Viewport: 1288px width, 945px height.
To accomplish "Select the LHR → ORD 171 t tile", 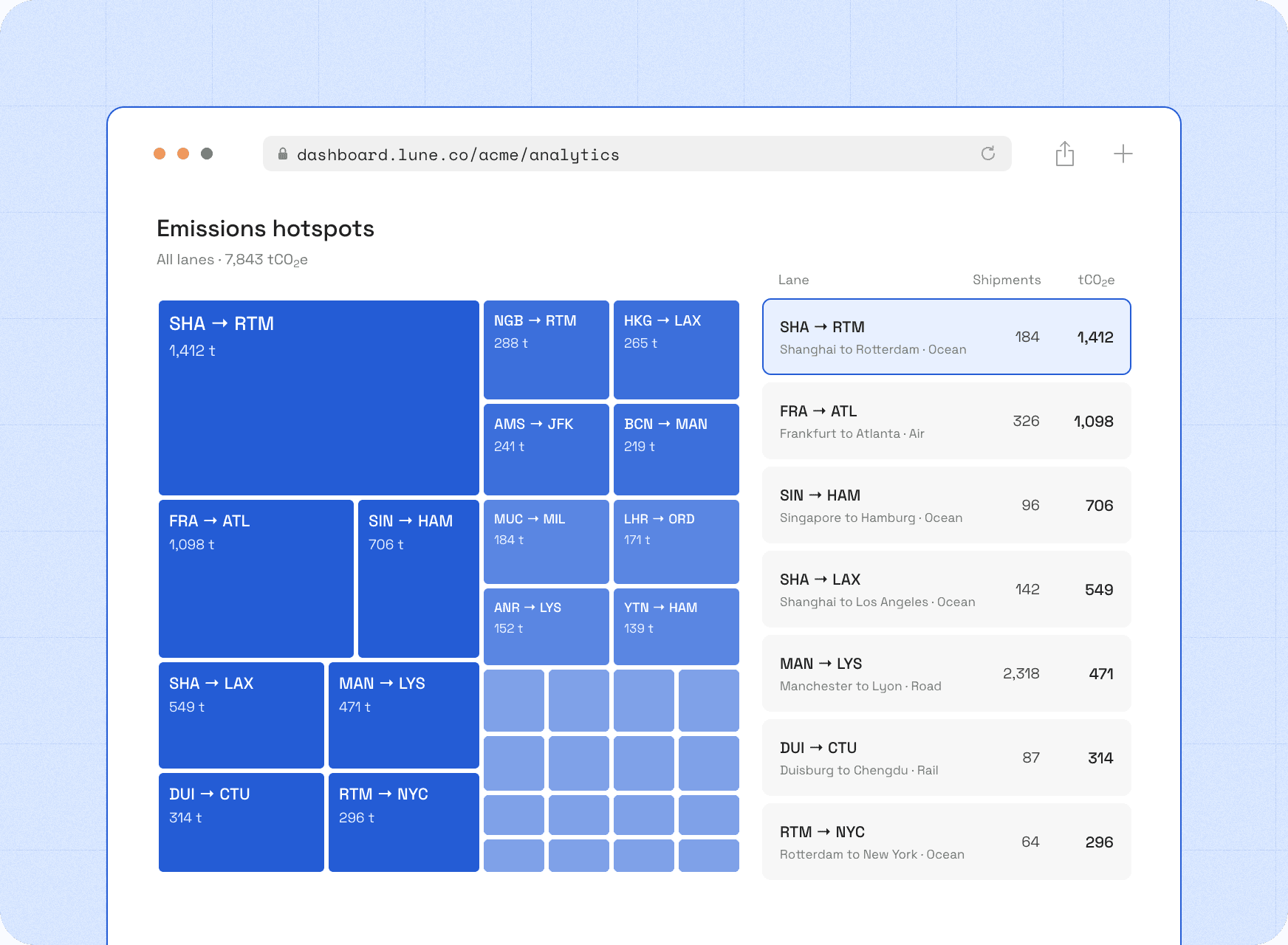I will 676,541.
